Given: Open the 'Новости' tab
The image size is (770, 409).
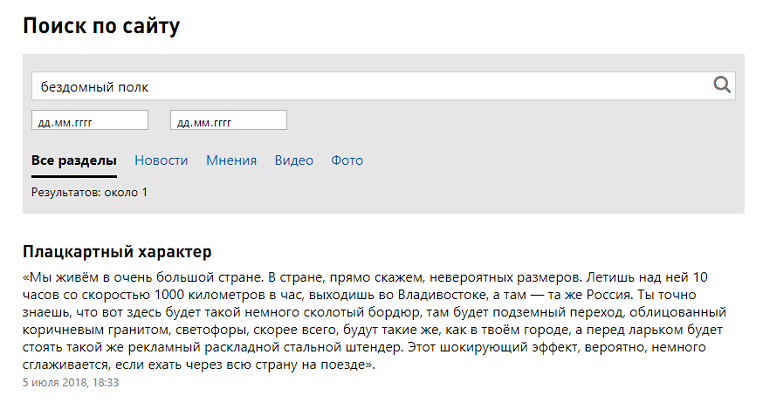Looking at the screenshot, I should pyautogui.click(x=161, y=160).
